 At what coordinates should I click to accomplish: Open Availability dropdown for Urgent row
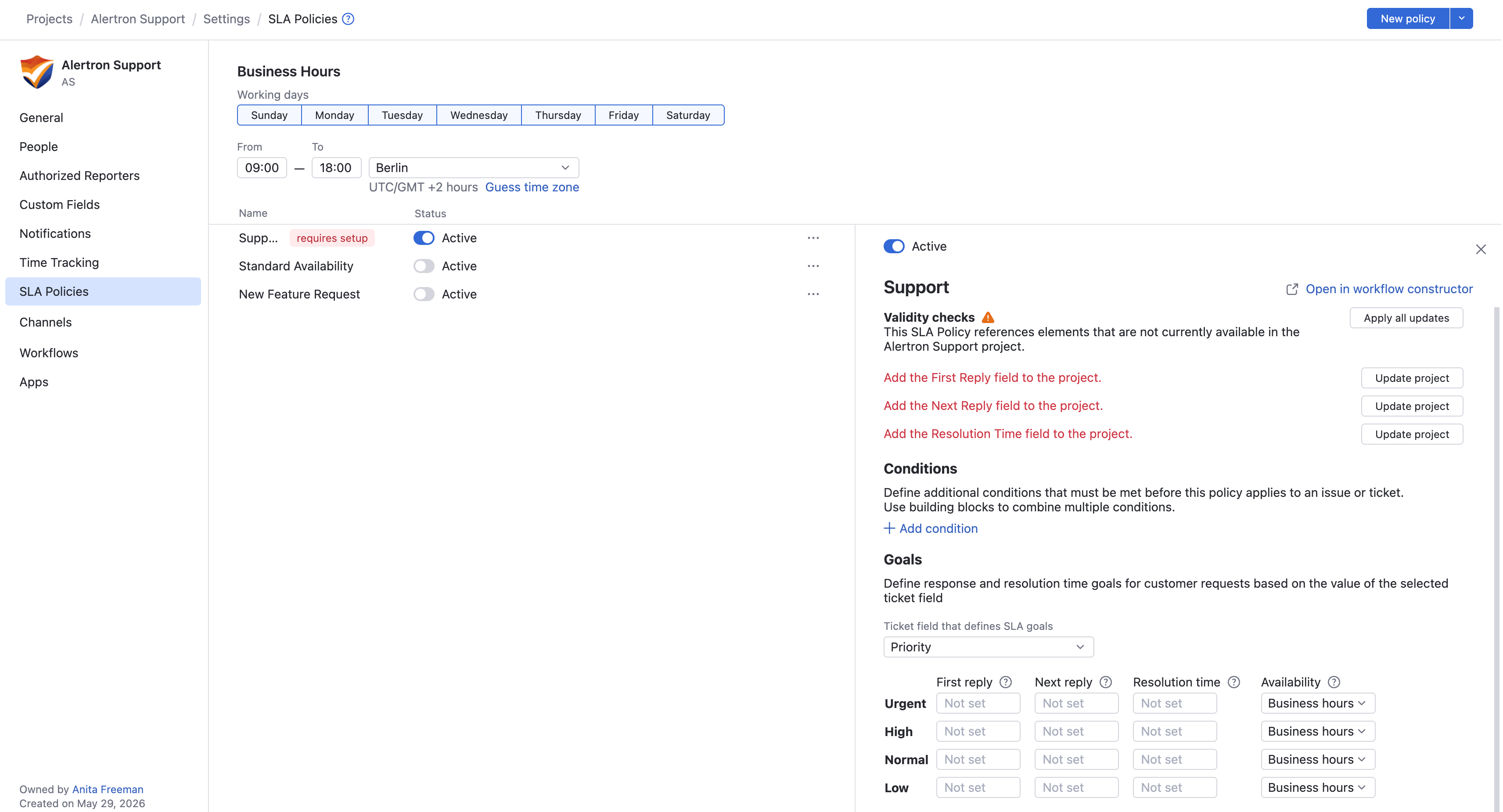[x=1317, y=703]
